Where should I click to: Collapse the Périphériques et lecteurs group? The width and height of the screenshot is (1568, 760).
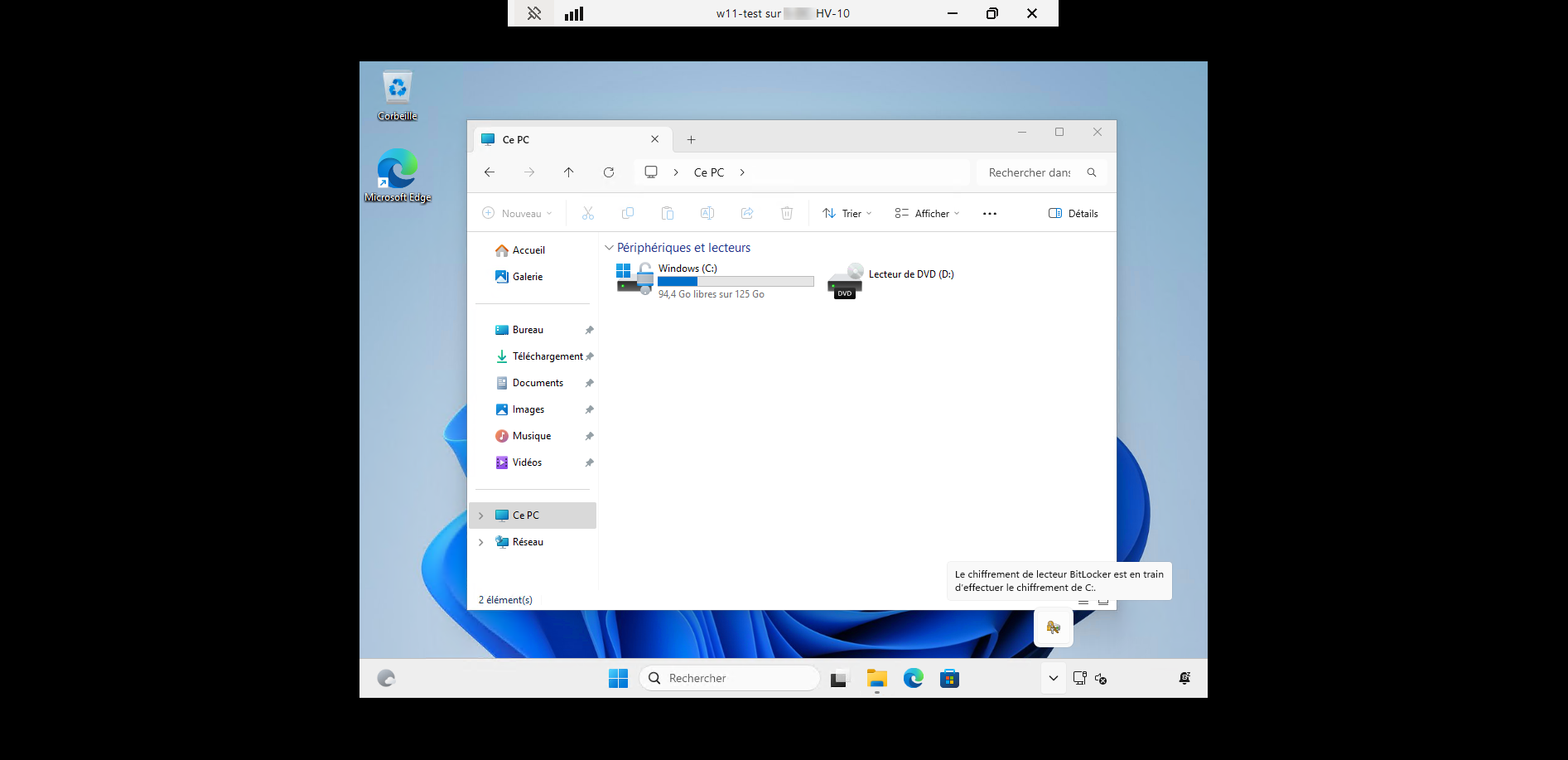(x=610, y=248)
